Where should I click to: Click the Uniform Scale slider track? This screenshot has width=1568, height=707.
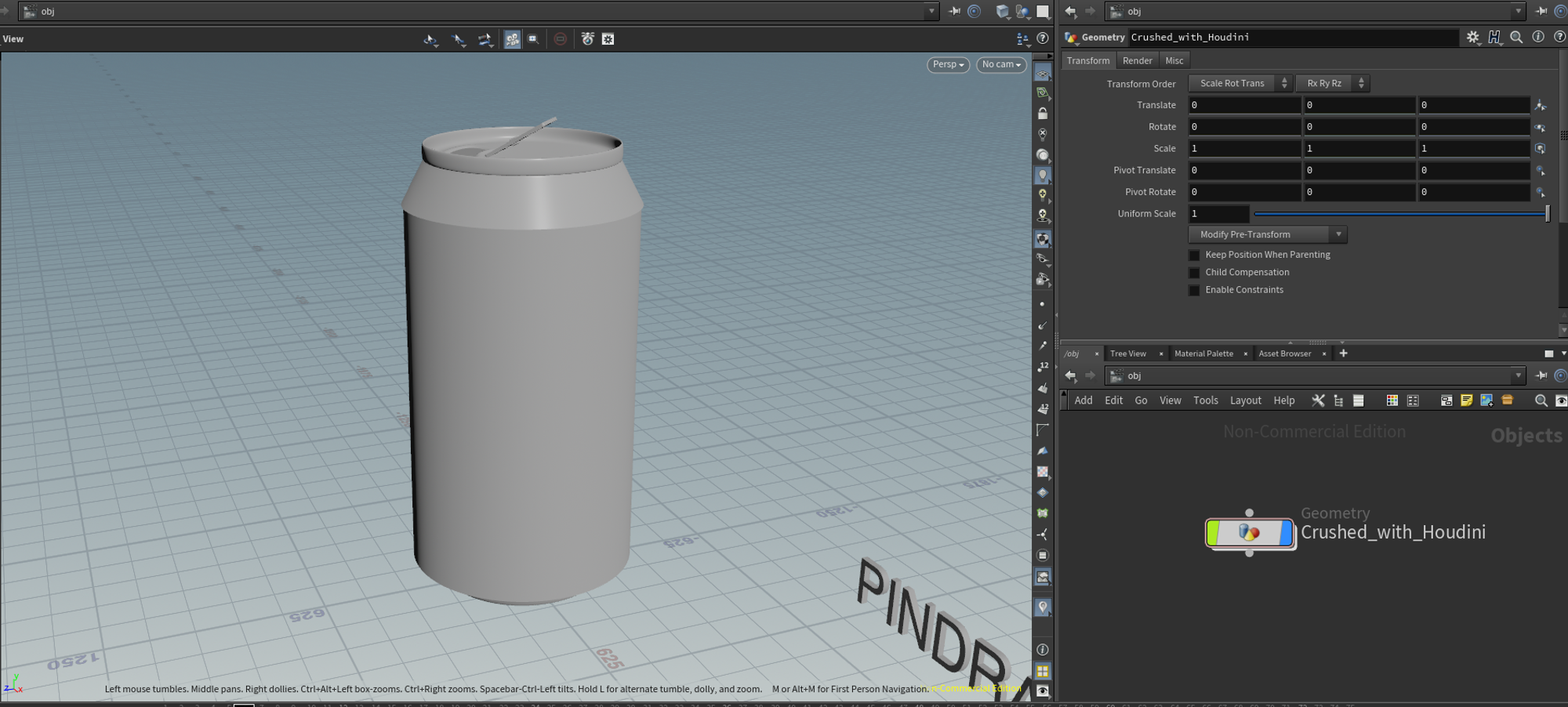(1399, 214)
